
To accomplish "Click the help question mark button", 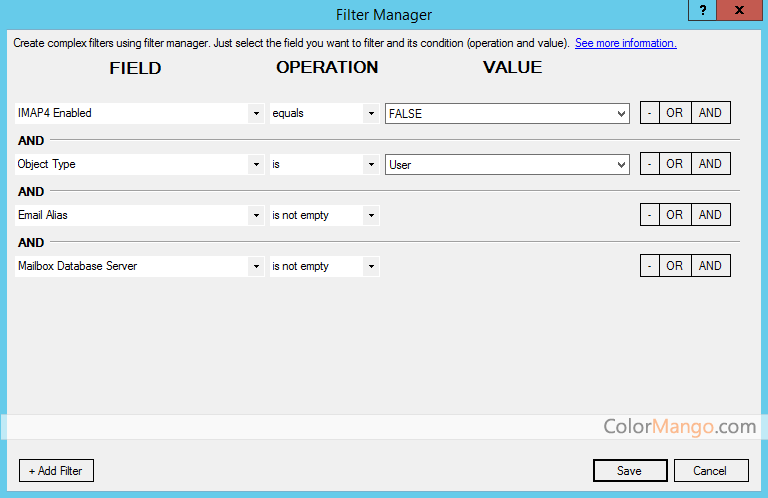I will [702, 10].
